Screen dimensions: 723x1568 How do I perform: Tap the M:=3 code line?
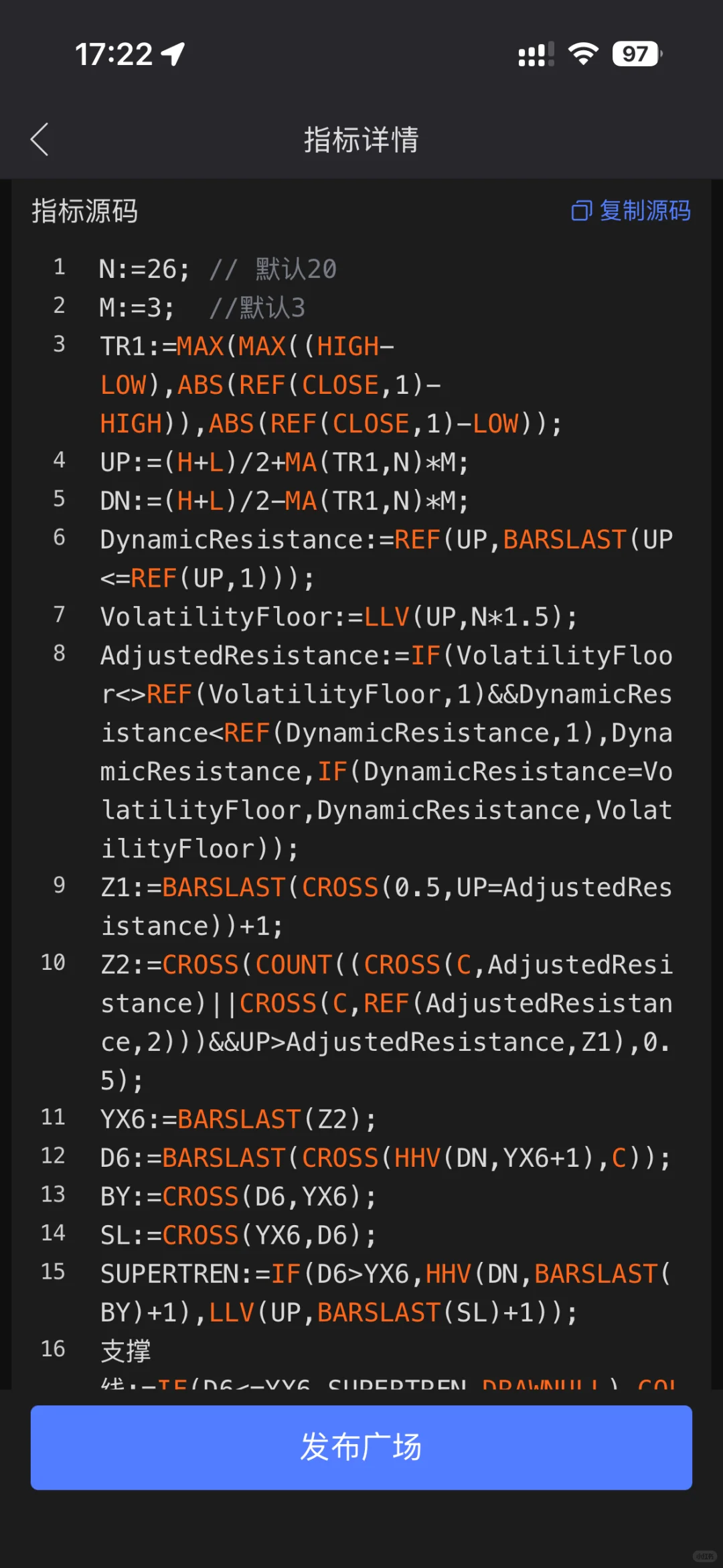(202, 308)
